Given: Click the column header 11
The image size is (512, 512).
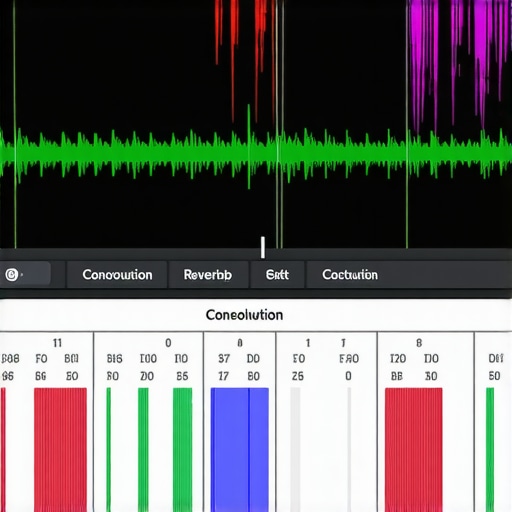Looking at the screenshot, I should pyautogui.click(x=57, y=343).
